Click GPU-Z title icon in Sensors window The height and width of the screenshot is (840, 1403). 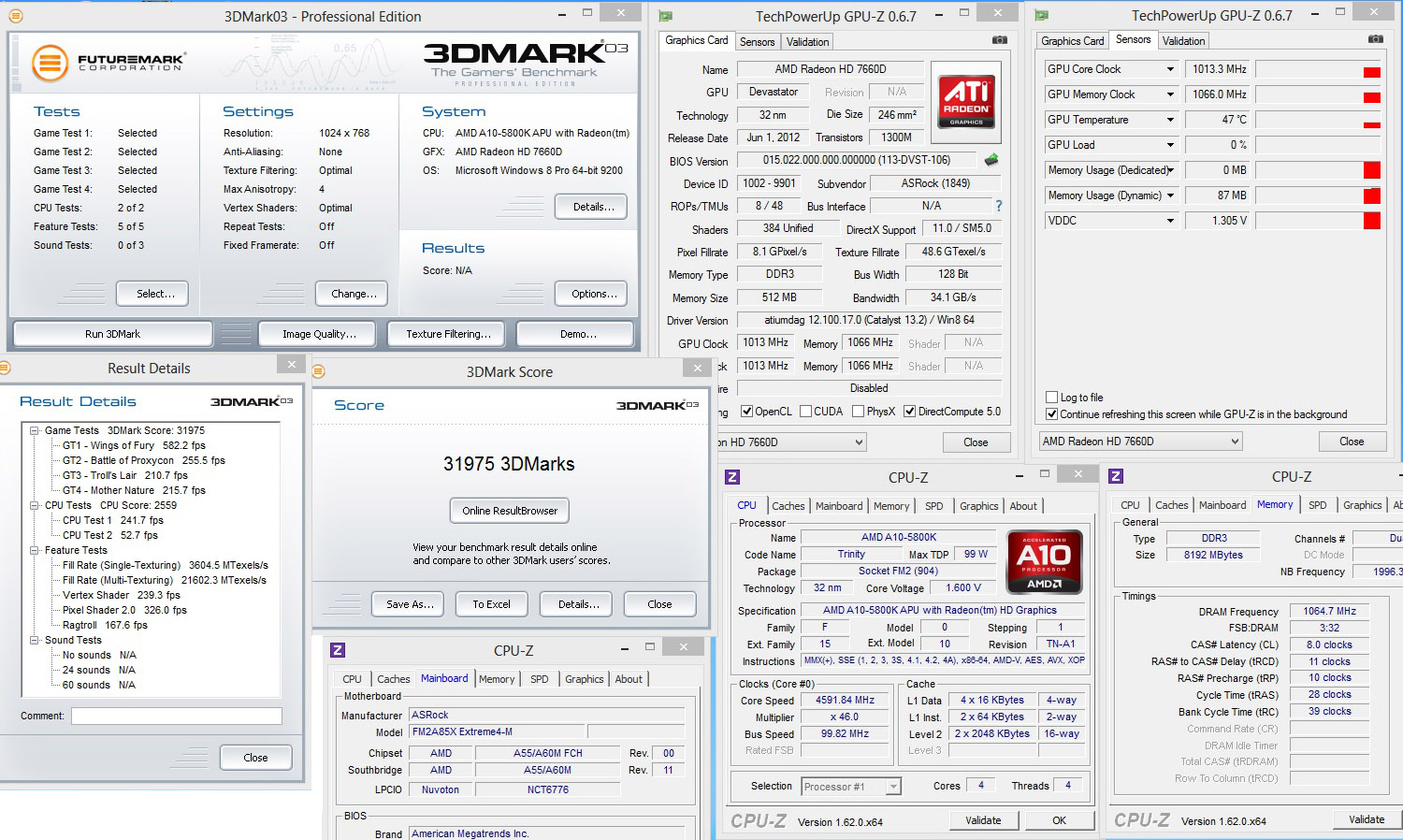[1041, 16]
